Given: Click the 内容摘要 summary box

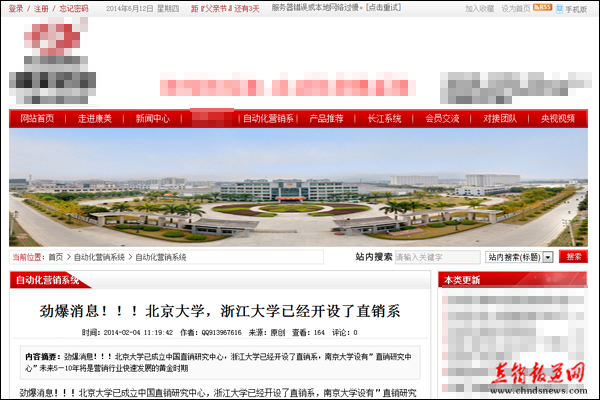Looking at the screenshot, I should [220, 362].
